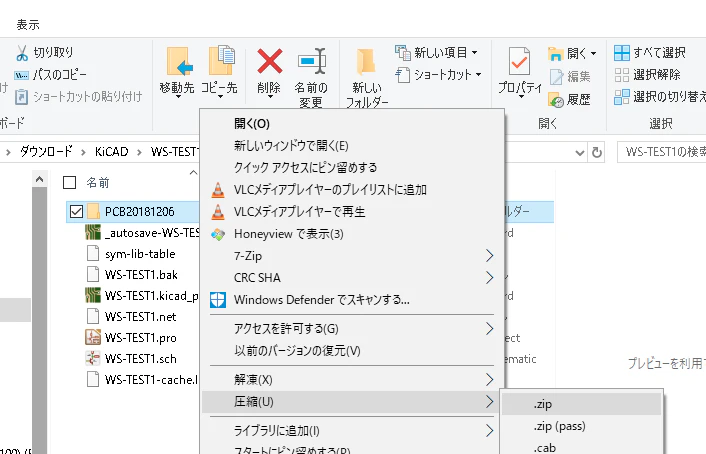Image resolution: width=706 pixels, height=454 pixels.
Task: Sort by the 名前 column header
Action: click(x=98, y=183)
